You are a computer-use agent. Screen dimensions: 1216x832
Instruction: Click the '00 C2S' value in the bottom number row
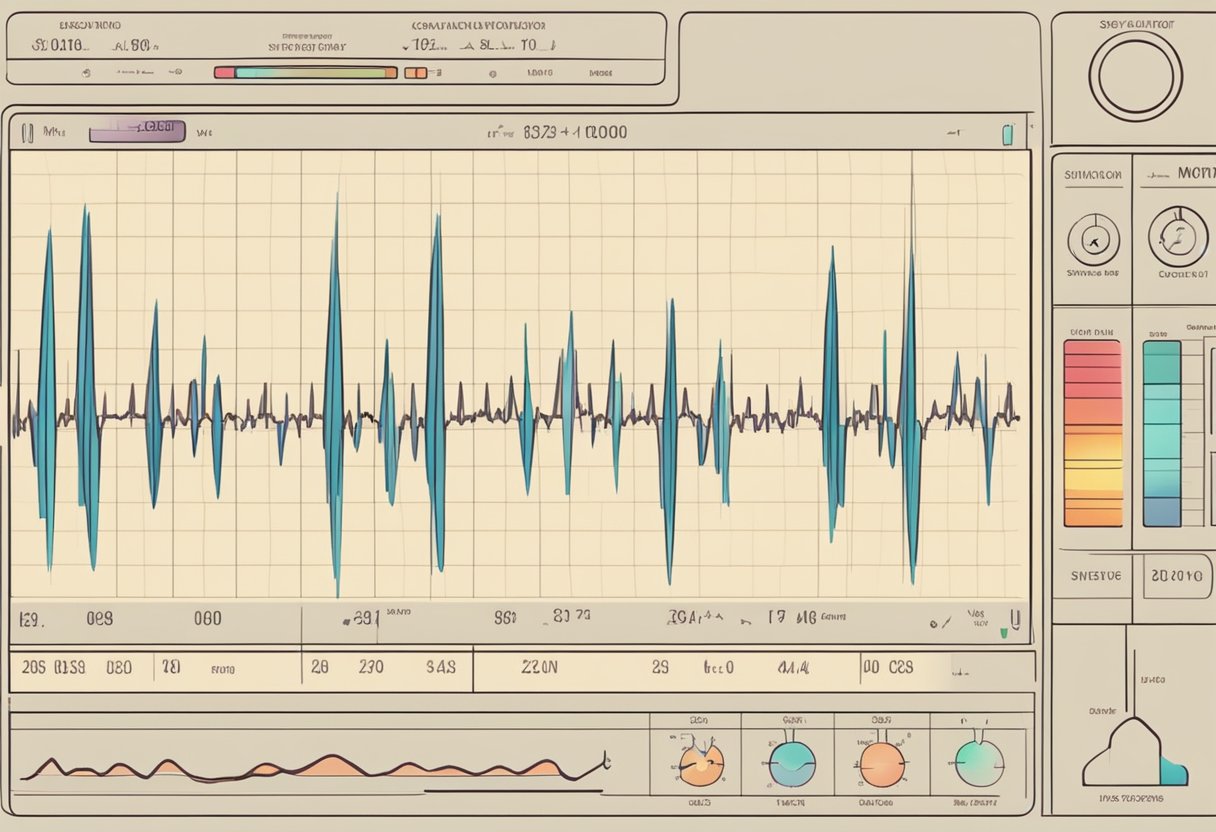889,667
